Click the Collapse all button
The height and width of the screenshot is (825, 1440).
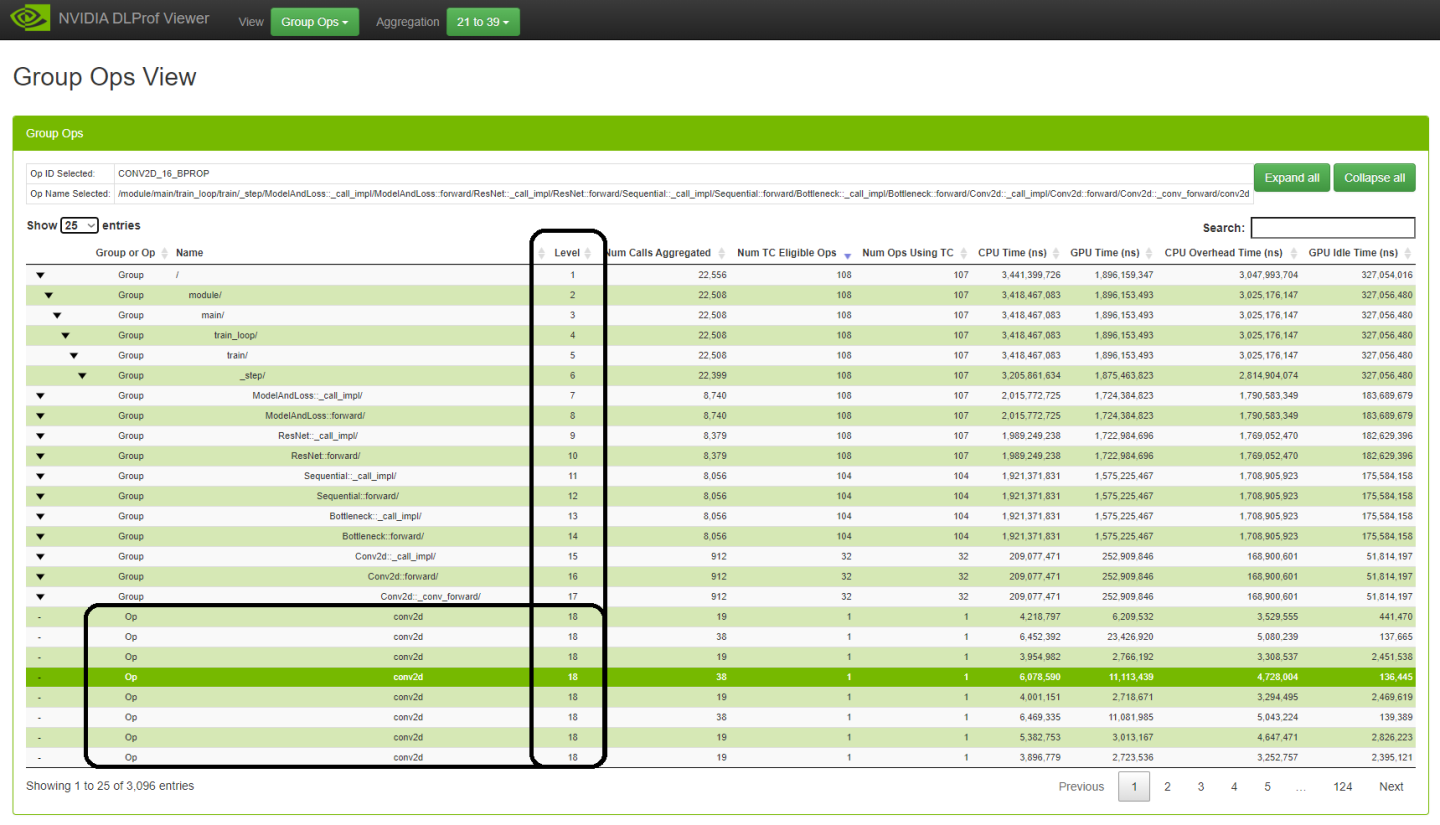coord(1374,178)
